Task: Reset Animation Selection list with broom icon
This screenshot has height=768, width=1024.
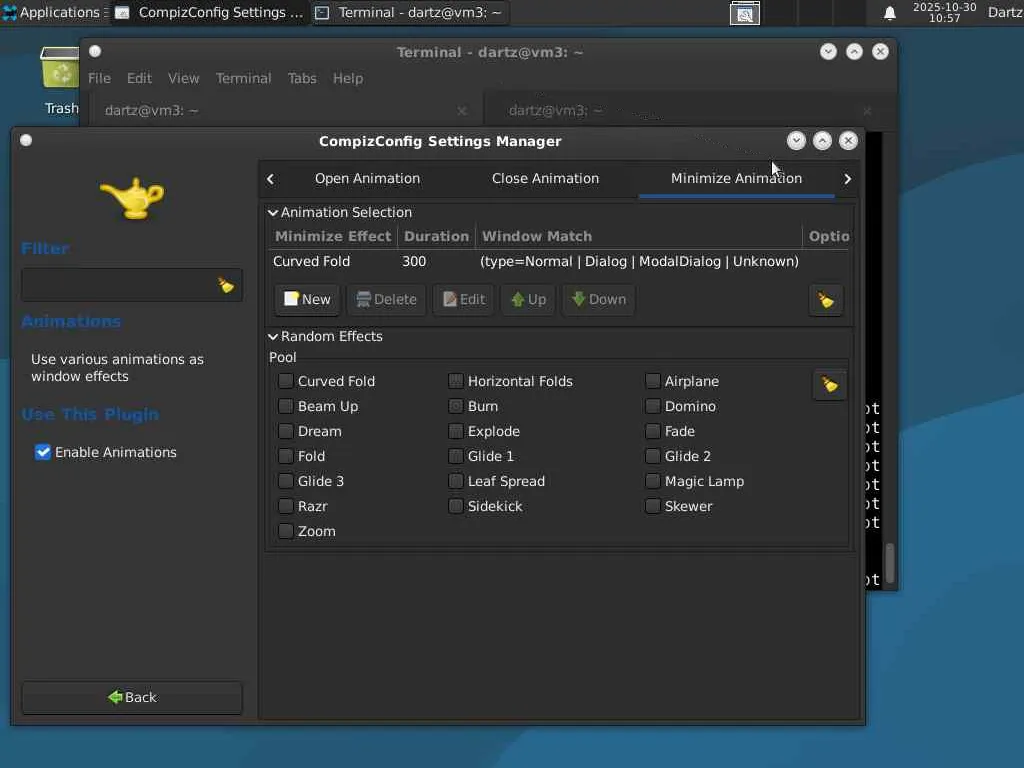Action: click(825, 300)
